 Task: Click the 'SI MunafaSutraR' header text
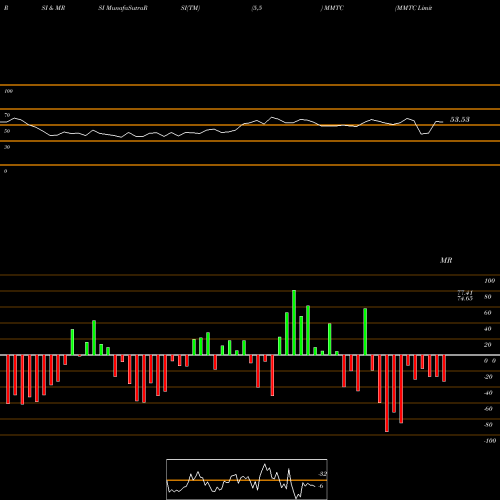123,8
